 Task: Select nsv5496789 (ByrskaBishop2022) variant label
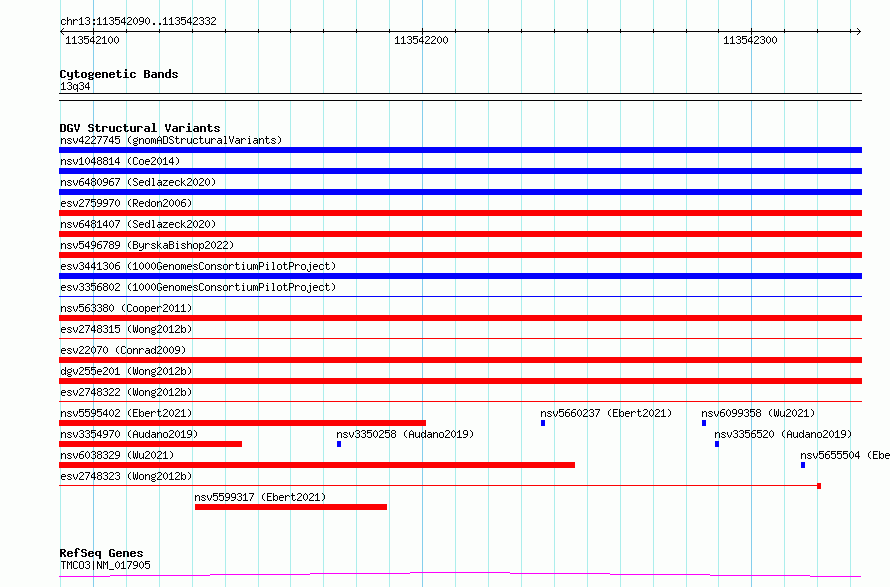(x=147, y=245)
